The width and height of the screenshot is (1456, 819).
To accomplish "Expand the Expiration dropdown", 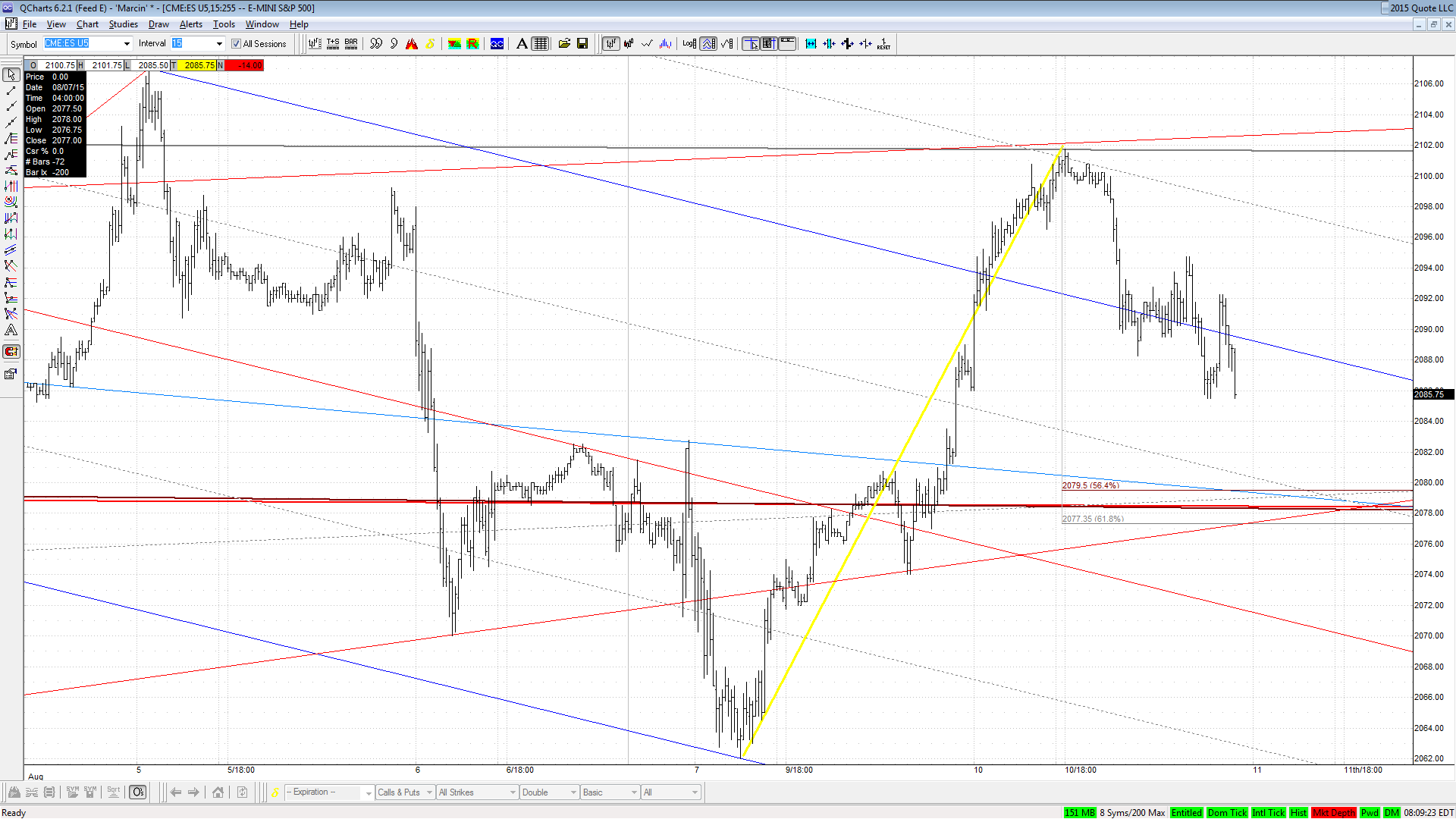I will tap(369, 792).
